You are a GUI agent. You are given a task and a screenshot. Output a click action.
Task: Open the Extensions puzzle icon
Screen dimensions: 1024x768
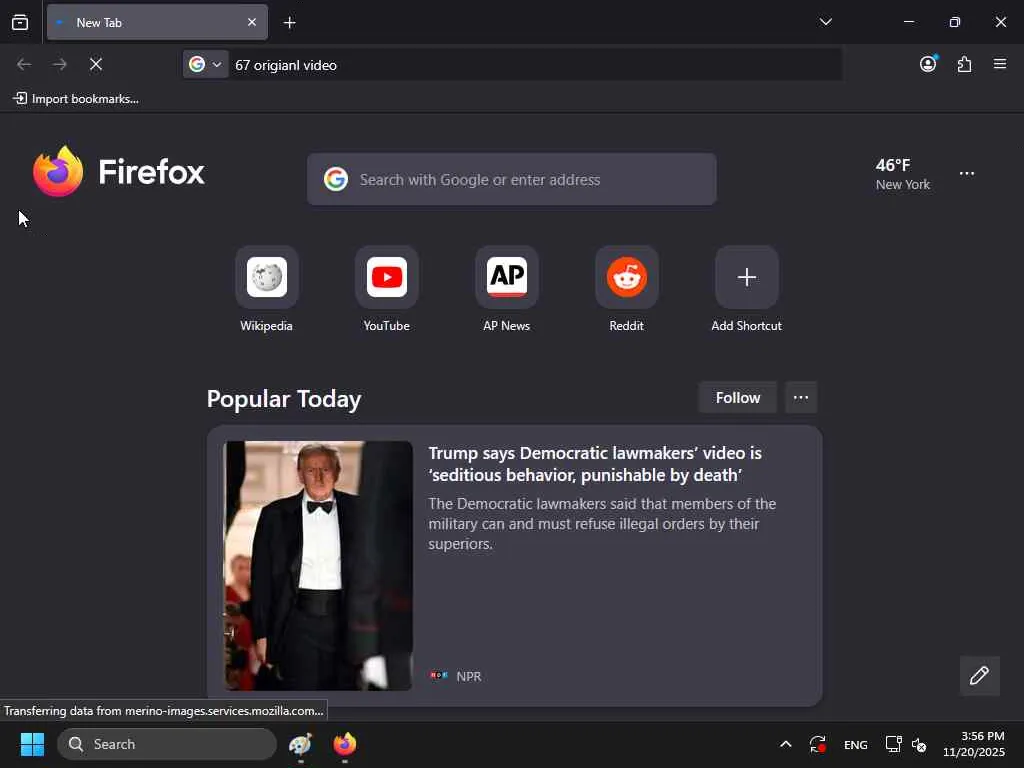[965, 64]
